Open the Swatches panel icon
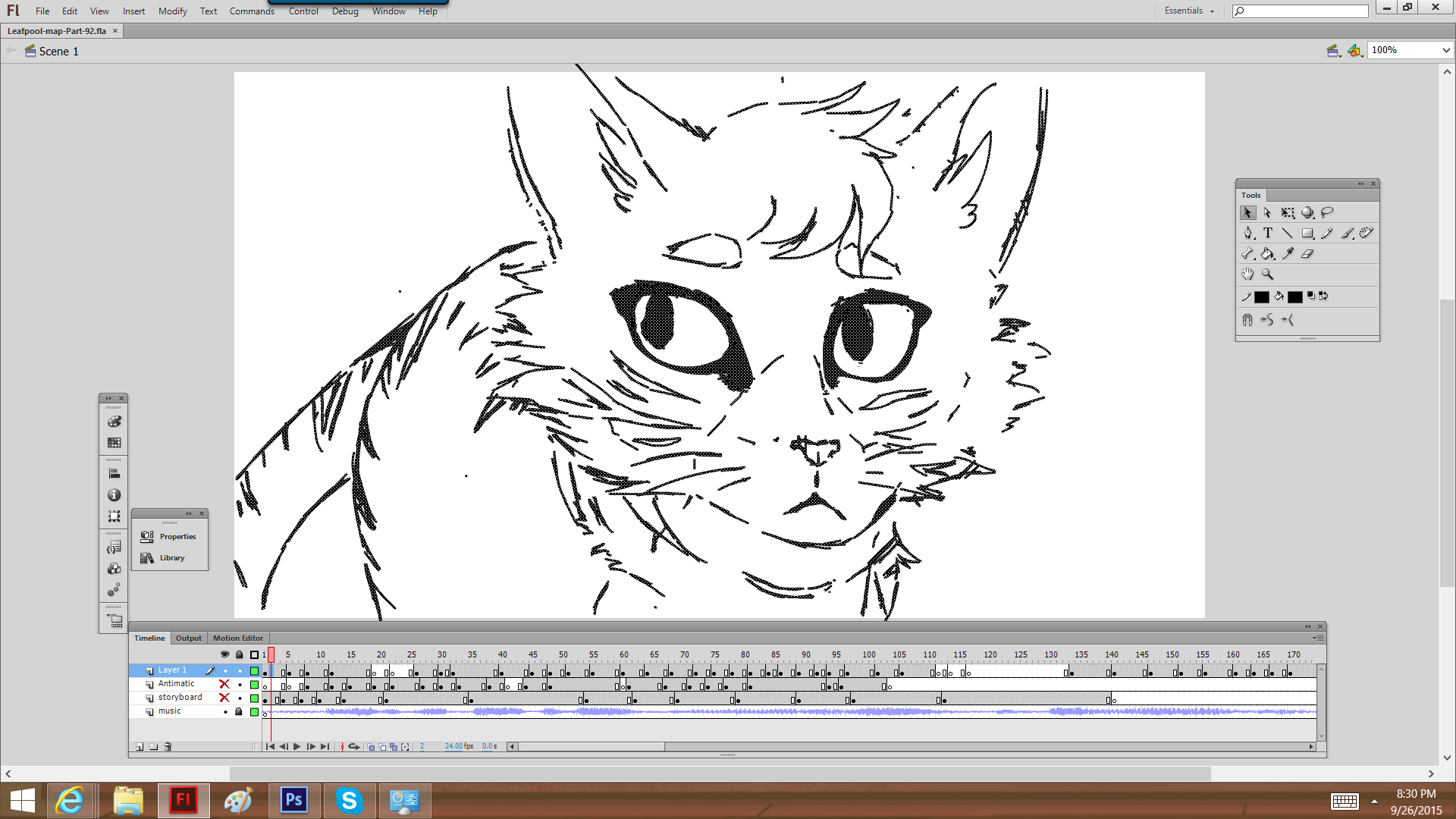The height and width of the screenshot is (819, 1456). (114, 443)
